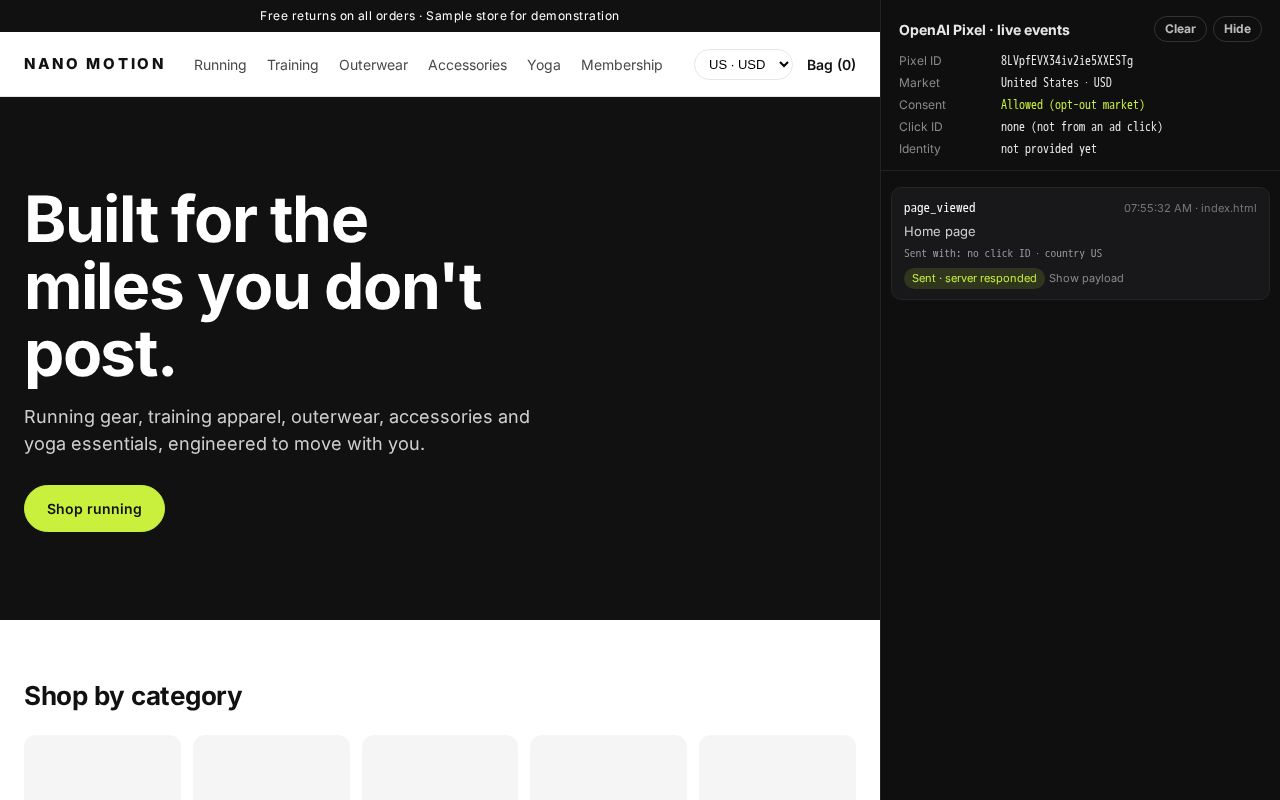Open the NANO MOTION home logo
This screenshot has height=800, width=1280.
(x=94, y=64)
